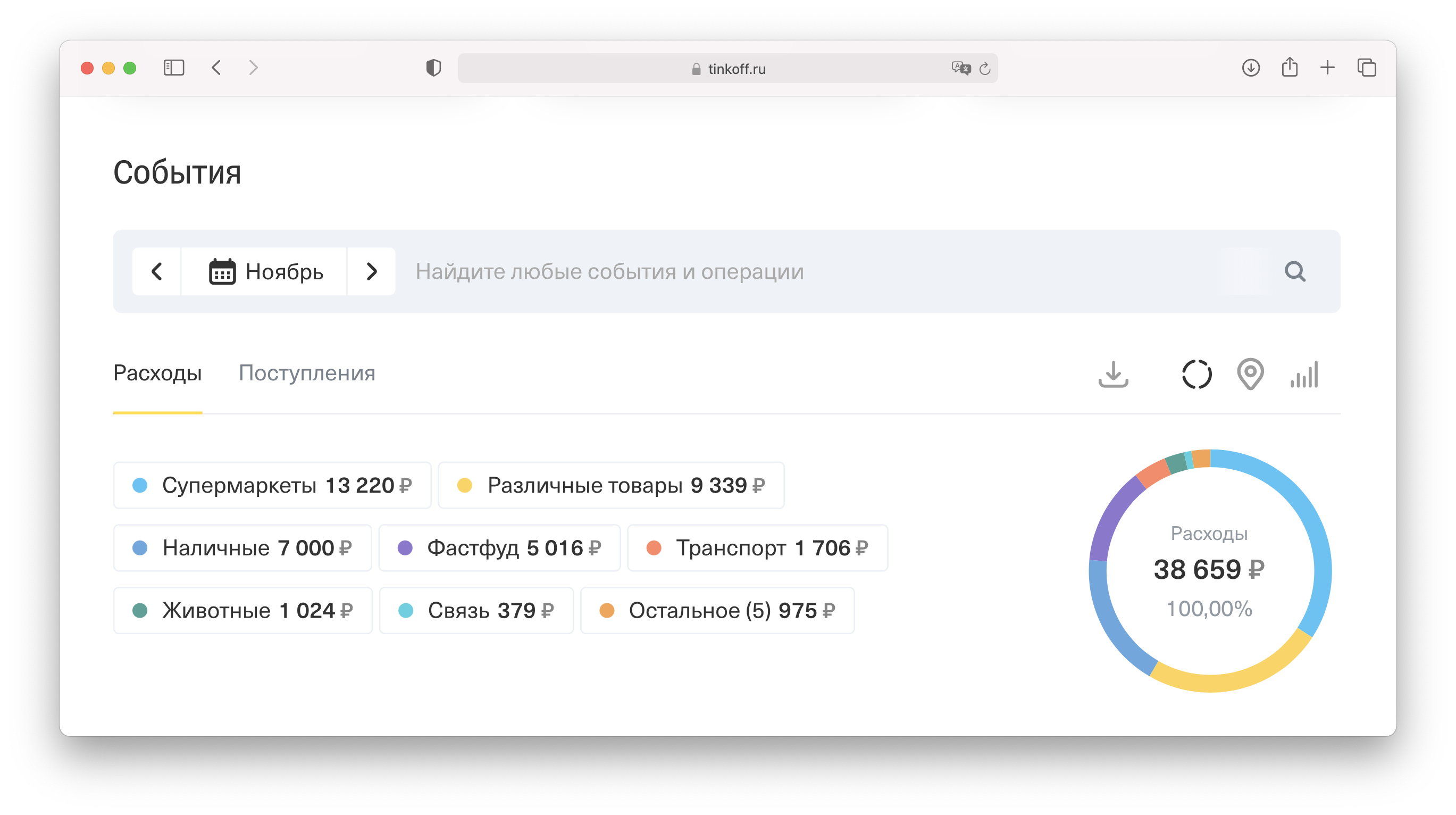The height and width of the screenshot is (815, 1456).
Task: Show Safari downloads
Action: [x=1251, y=68]
